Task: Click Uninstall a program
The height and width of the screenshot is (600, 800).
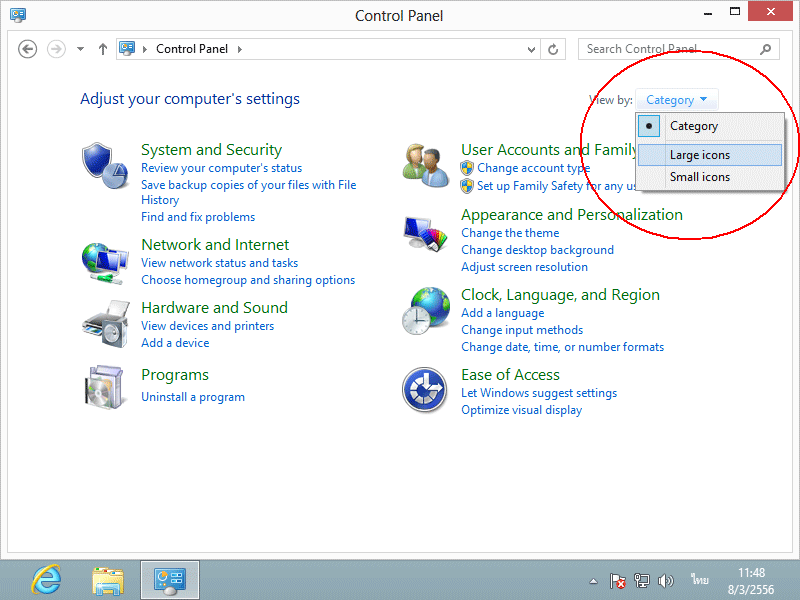Action: [193, 397]
